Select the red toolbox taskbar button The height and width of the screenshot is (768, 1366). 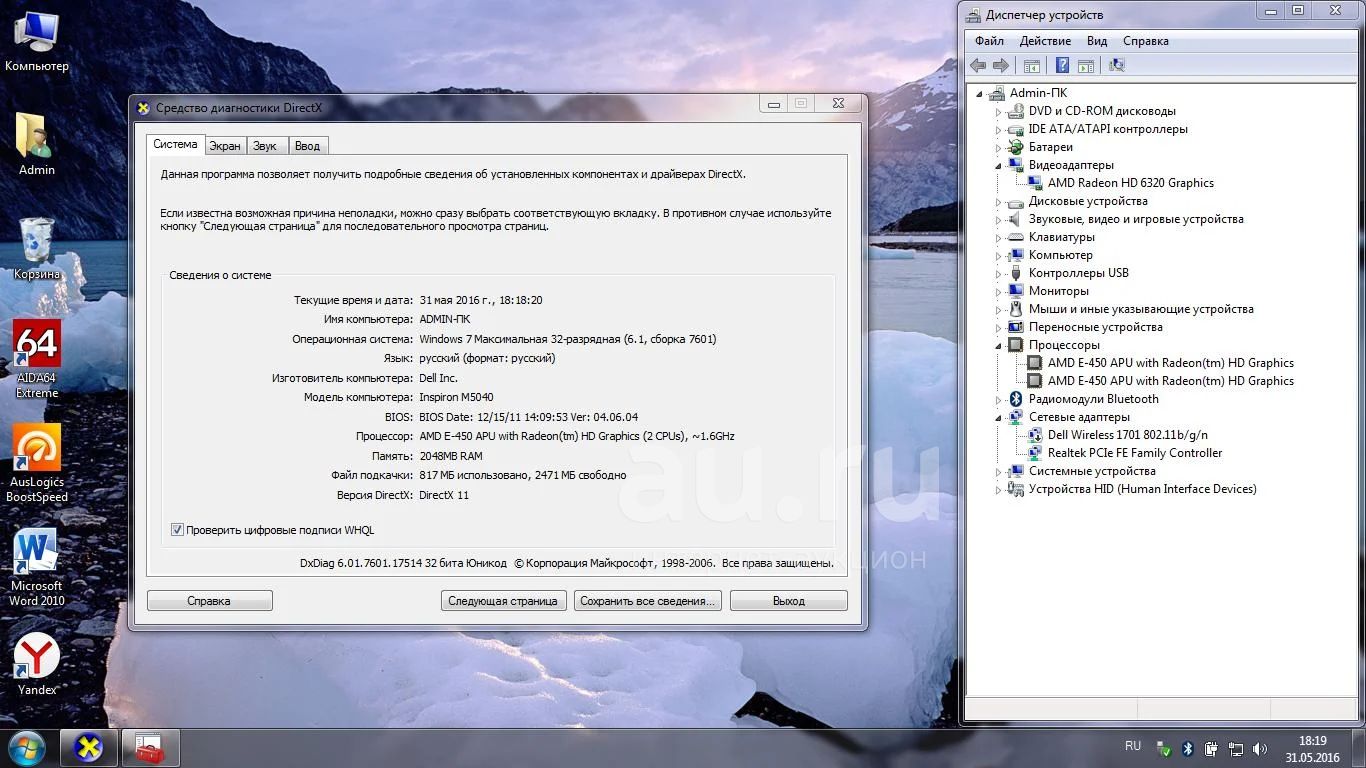(151, 748)
